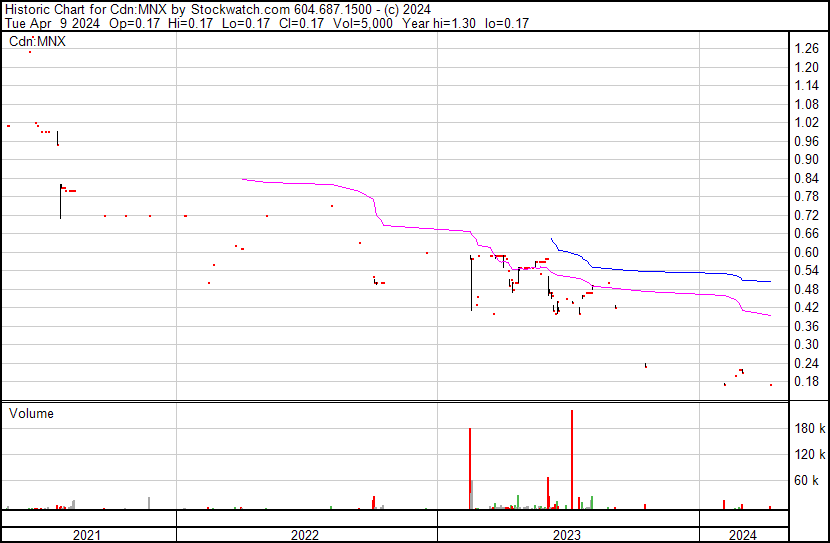Click the 1.20 price axis label
830x543 pixels.
[807, 67]
